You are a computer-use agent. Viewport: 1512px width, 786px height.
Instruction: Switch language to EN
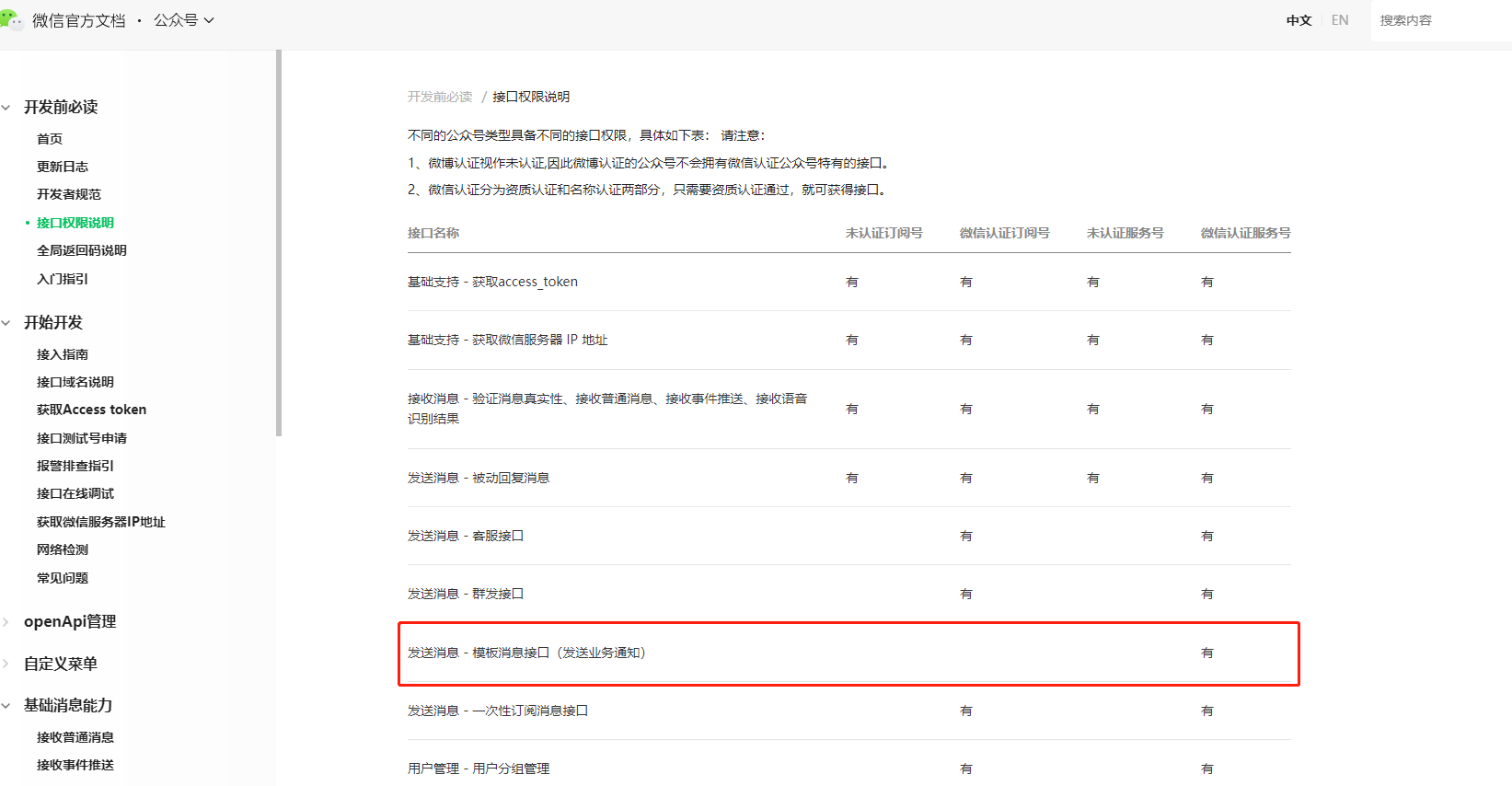[x=1340, y=20]
